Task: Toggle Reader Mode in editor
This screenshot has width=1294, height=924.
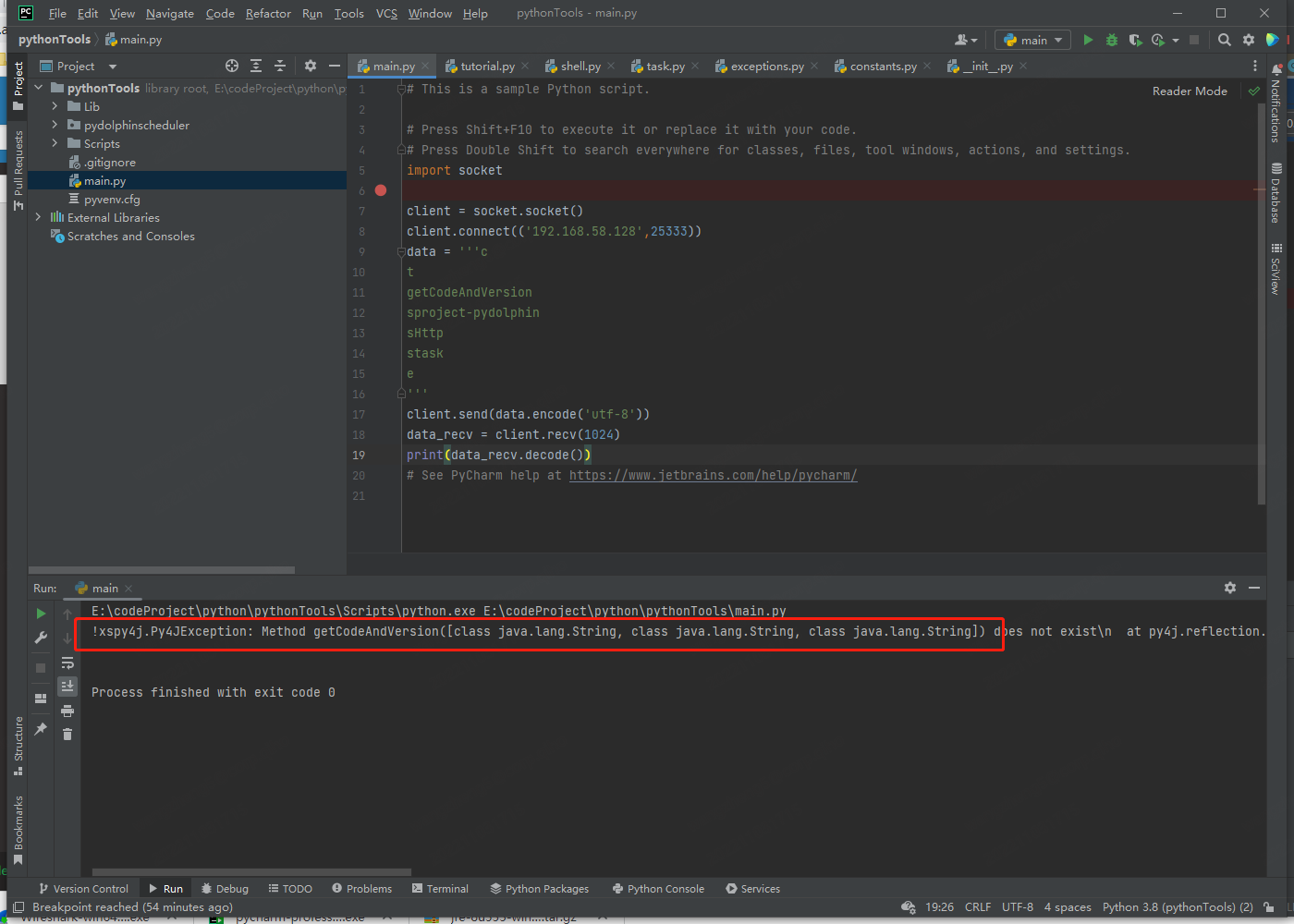Action: 1190,91
